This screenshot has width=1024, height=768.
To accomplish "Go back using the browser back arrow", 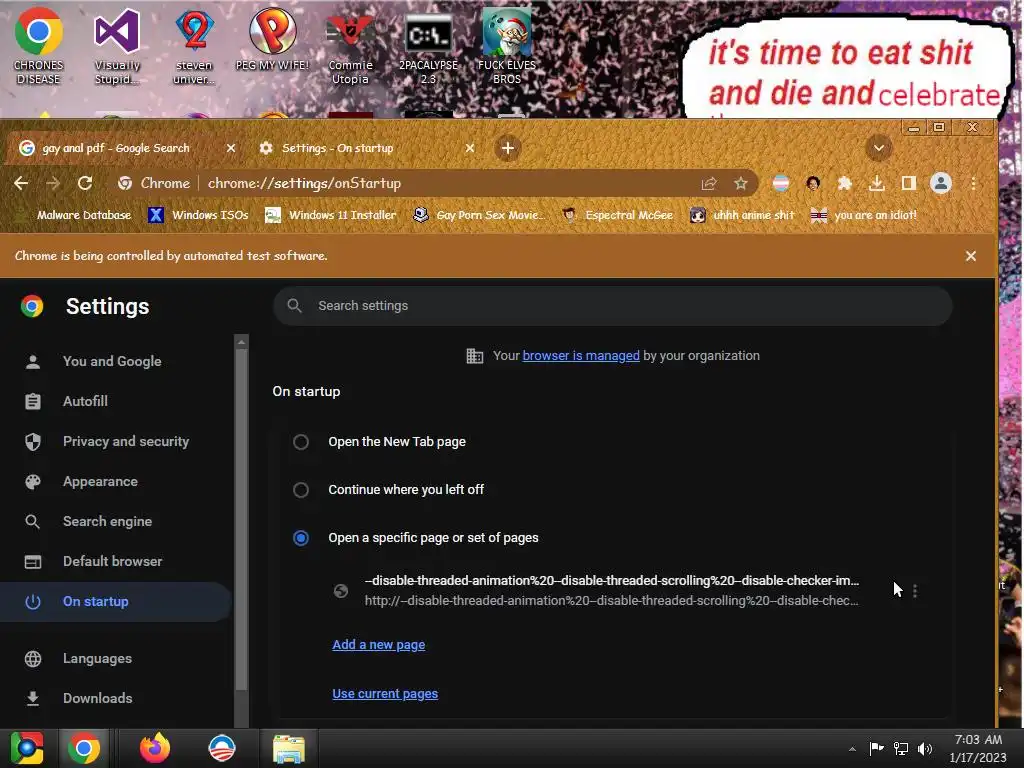I will pos(21,184).
